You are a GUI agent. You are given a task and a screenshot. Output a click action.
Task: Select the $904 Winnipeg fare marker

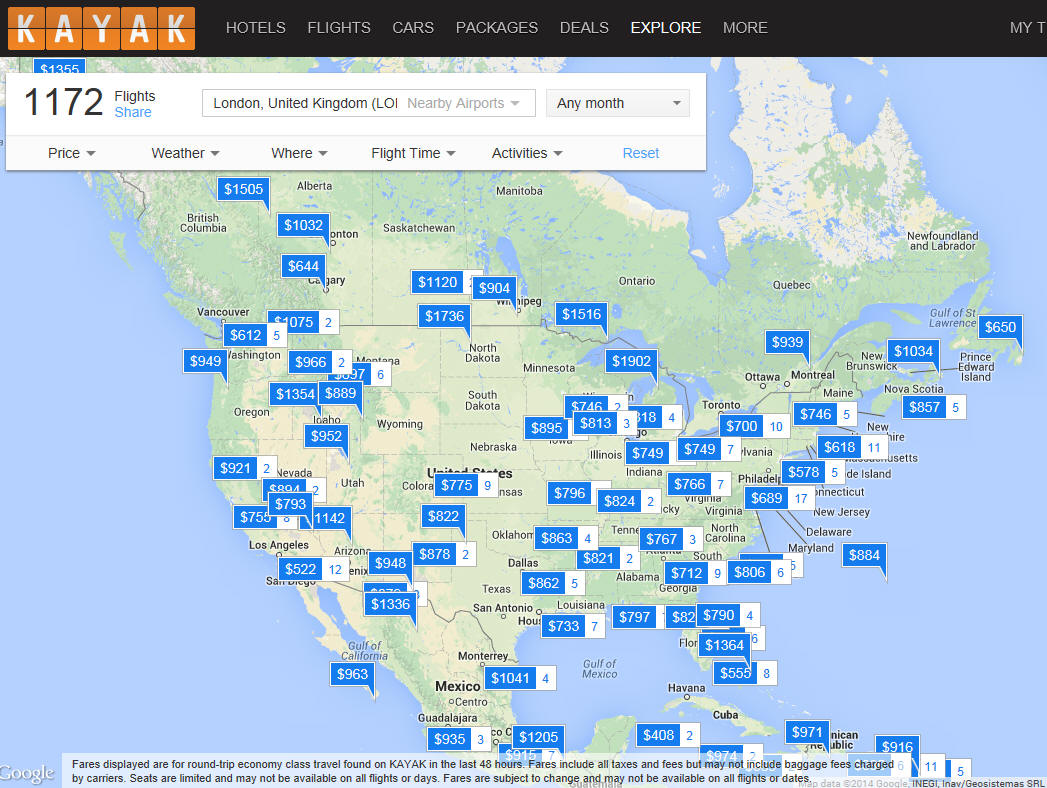[x=494, y=288]
